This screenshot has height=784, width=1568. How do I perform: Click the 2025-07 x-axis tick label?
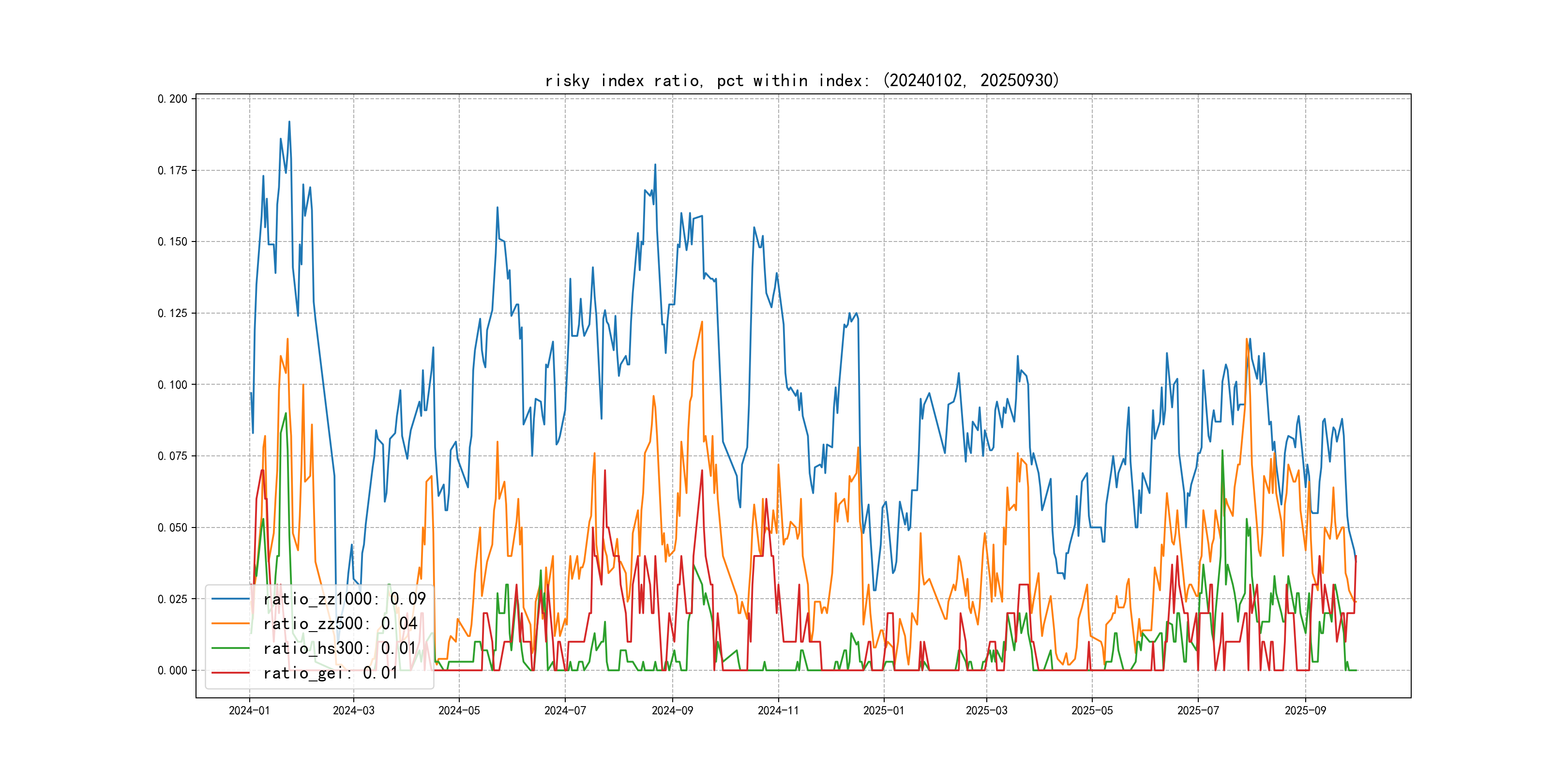pyautogui.click(x=1198, y=711)
